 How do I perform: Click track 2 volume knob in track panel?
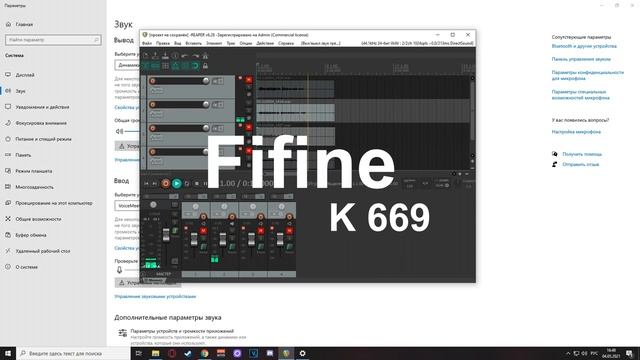coord(206,104)
